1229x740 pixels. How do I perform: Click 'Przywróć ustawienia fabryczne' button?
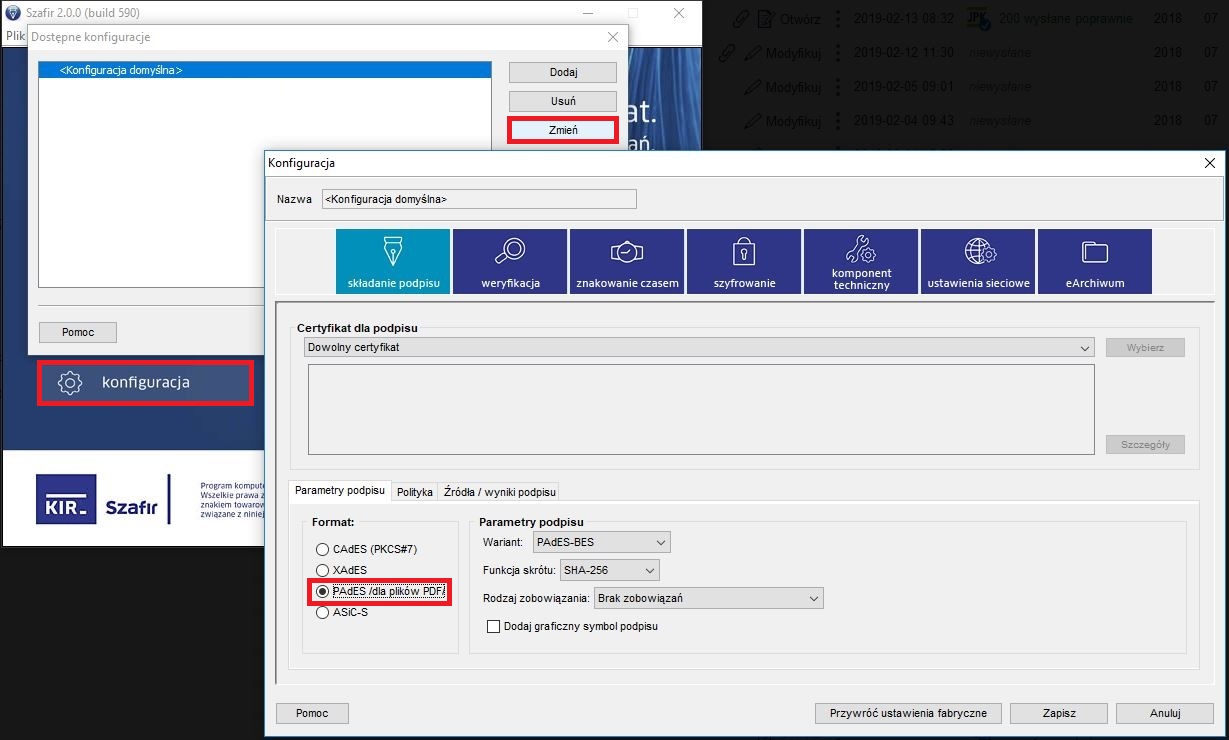coord(908,713)
